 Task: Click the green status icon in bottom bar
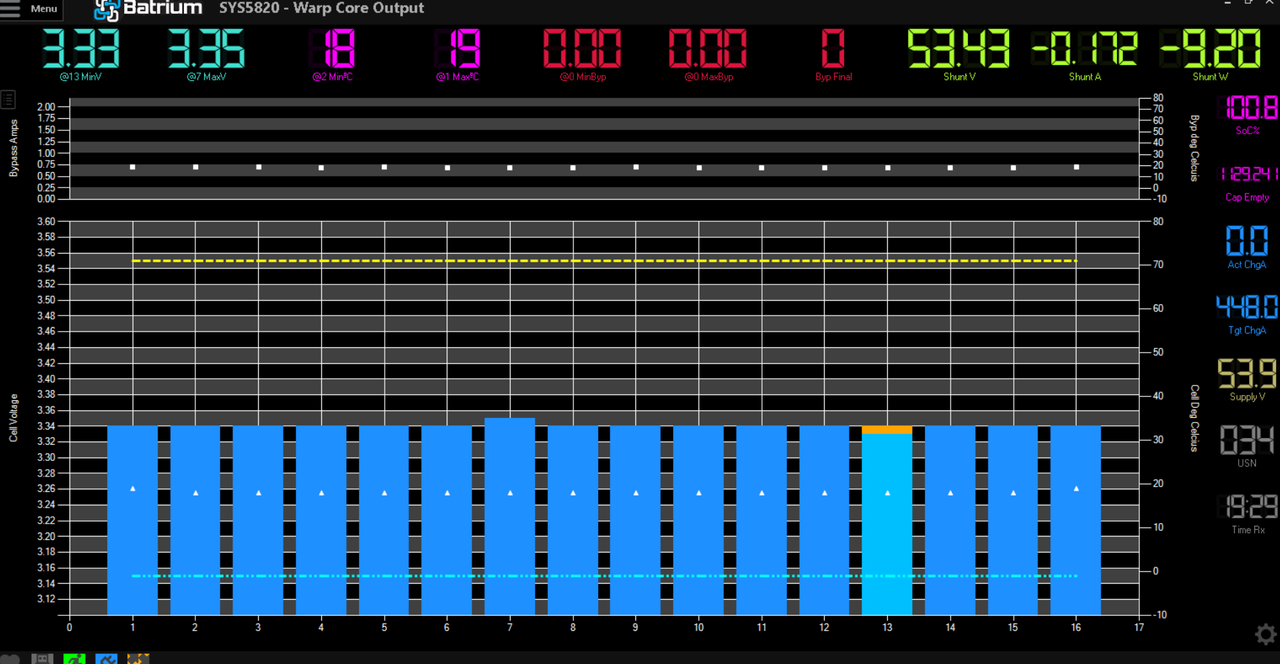coord(73,659)
